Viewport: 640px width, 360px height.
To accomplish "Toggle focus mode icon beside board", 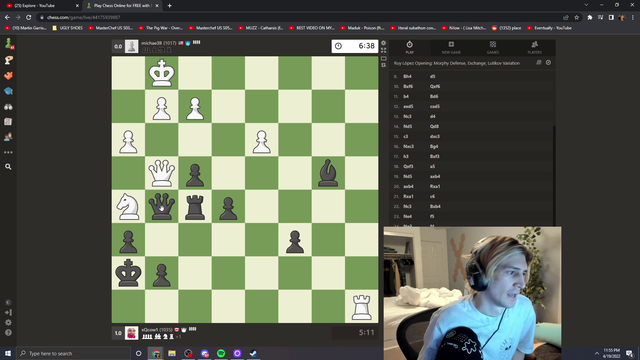I will 383,50.
